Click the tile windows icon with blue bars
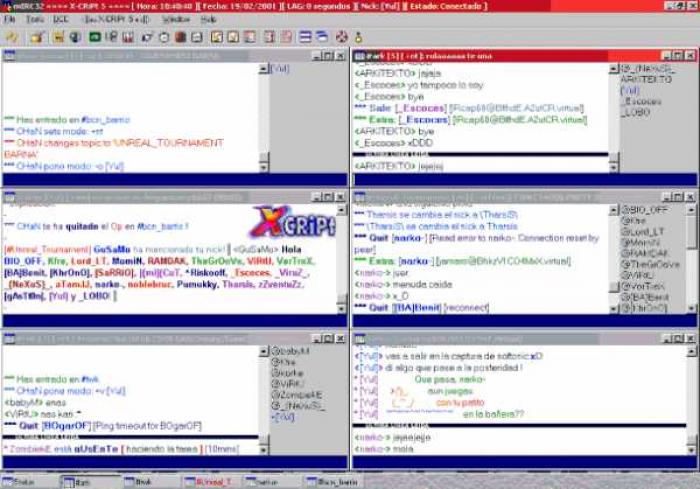Image resolution: width=700 pixels, height=489 pixels. [x=305, y=37]
